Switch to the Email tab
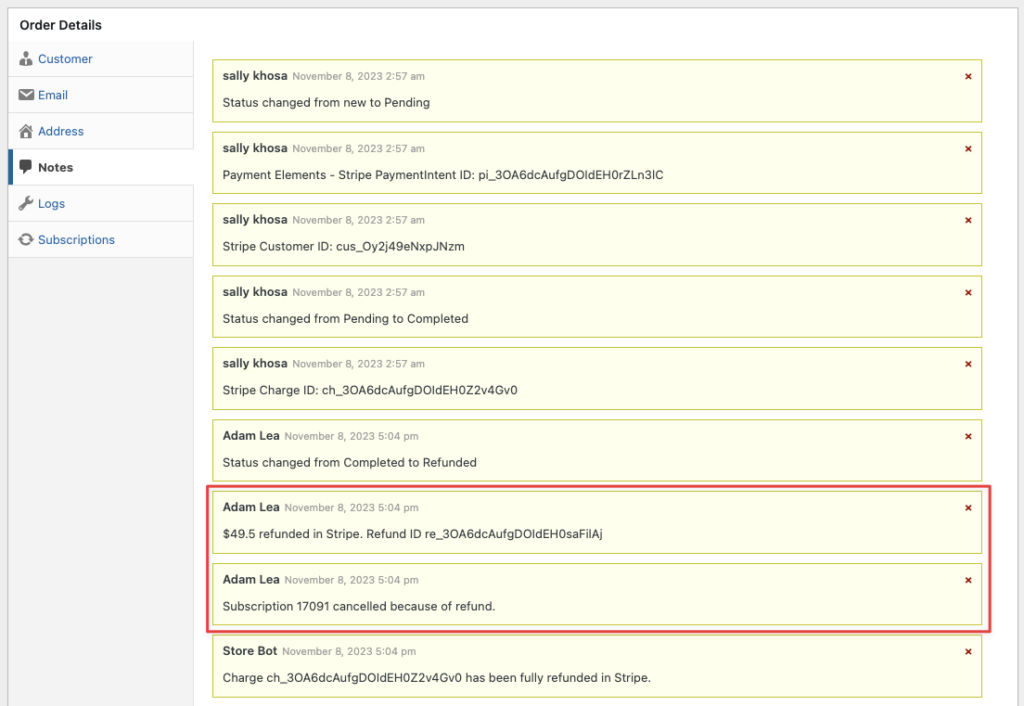Screen dimensions: 1024x706 (x=53, y=95)
